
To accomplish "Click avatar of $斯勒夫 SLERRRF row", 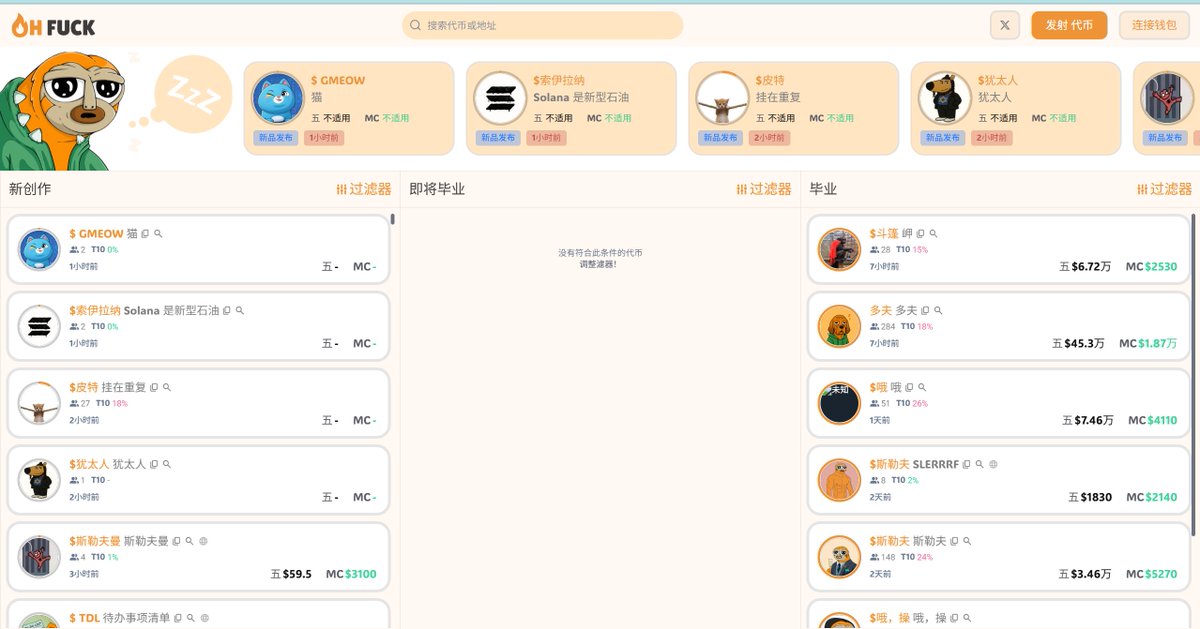I will coord(839,480).
